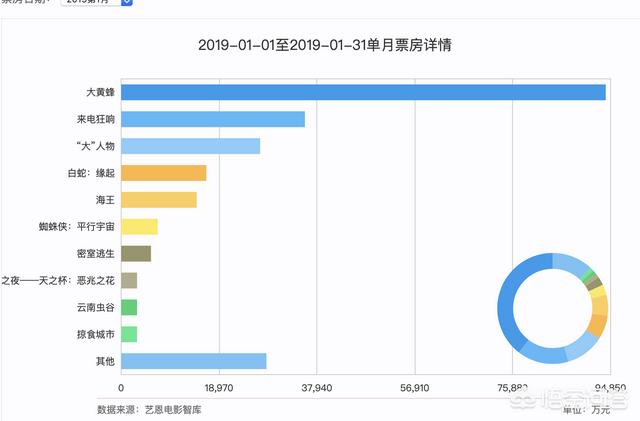Click the 天之杯：恶兆之花 label
Image resolution: width=640 pixels, height=421 pixels.
click(x=58, y=281)
